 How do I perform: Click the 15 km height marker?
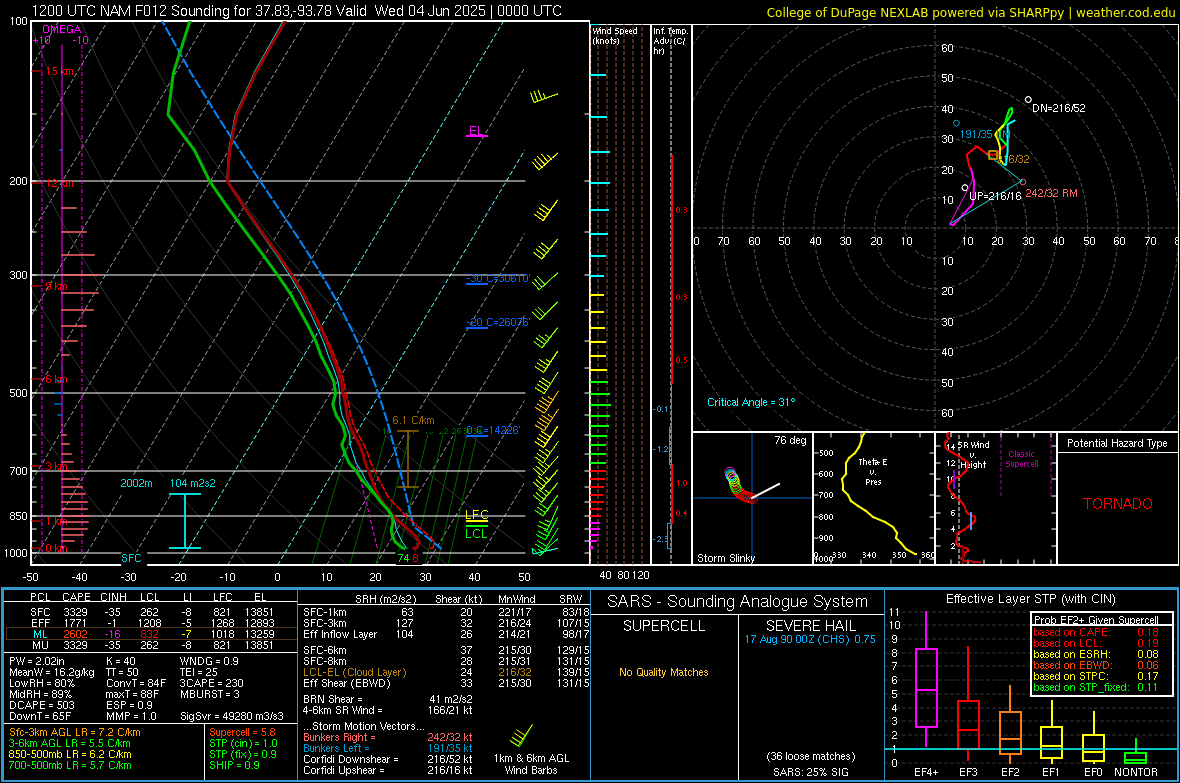[x=59, y=72]
